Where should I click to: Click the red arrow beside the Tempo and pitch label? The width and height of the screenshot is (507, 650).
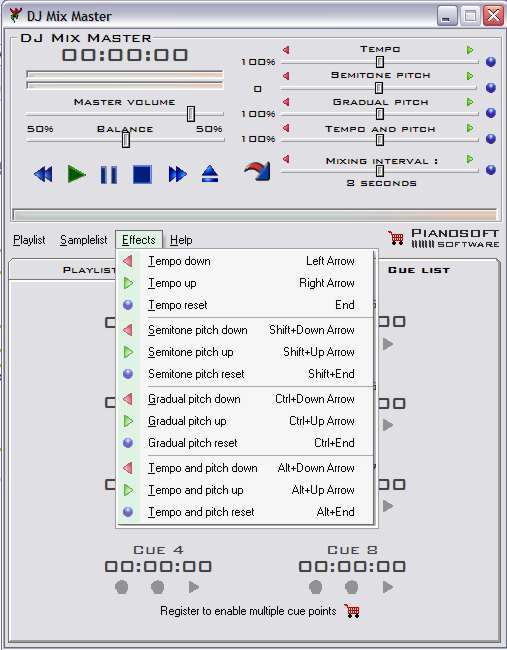point(286,128)
